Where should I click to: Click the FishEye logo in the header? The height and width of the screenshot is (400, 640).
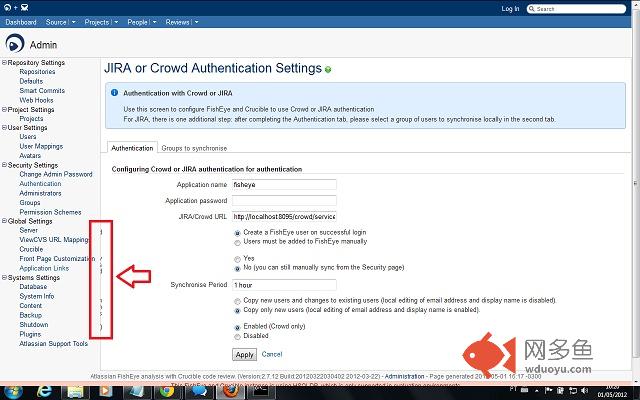(x=7, y=7)
